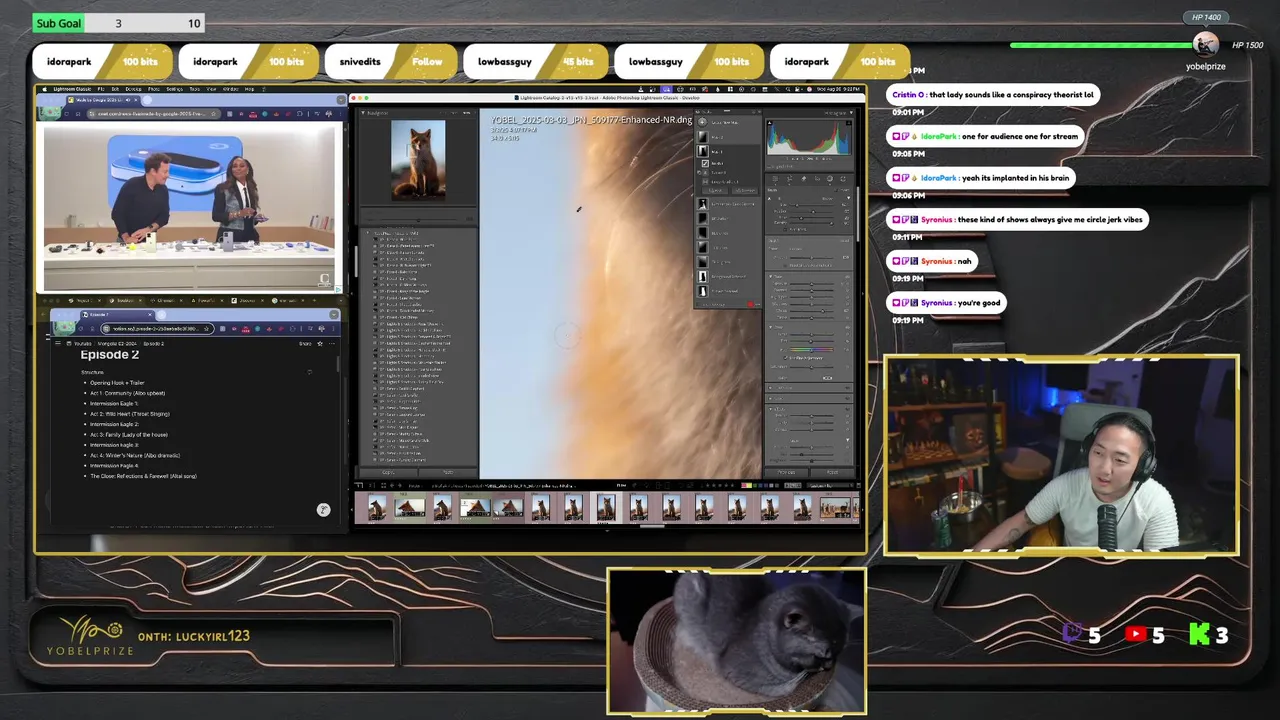This screenshot has height=720, width=1280.
Task: Toggle the Tone panel on/off switch
Action: pos(848,276)
